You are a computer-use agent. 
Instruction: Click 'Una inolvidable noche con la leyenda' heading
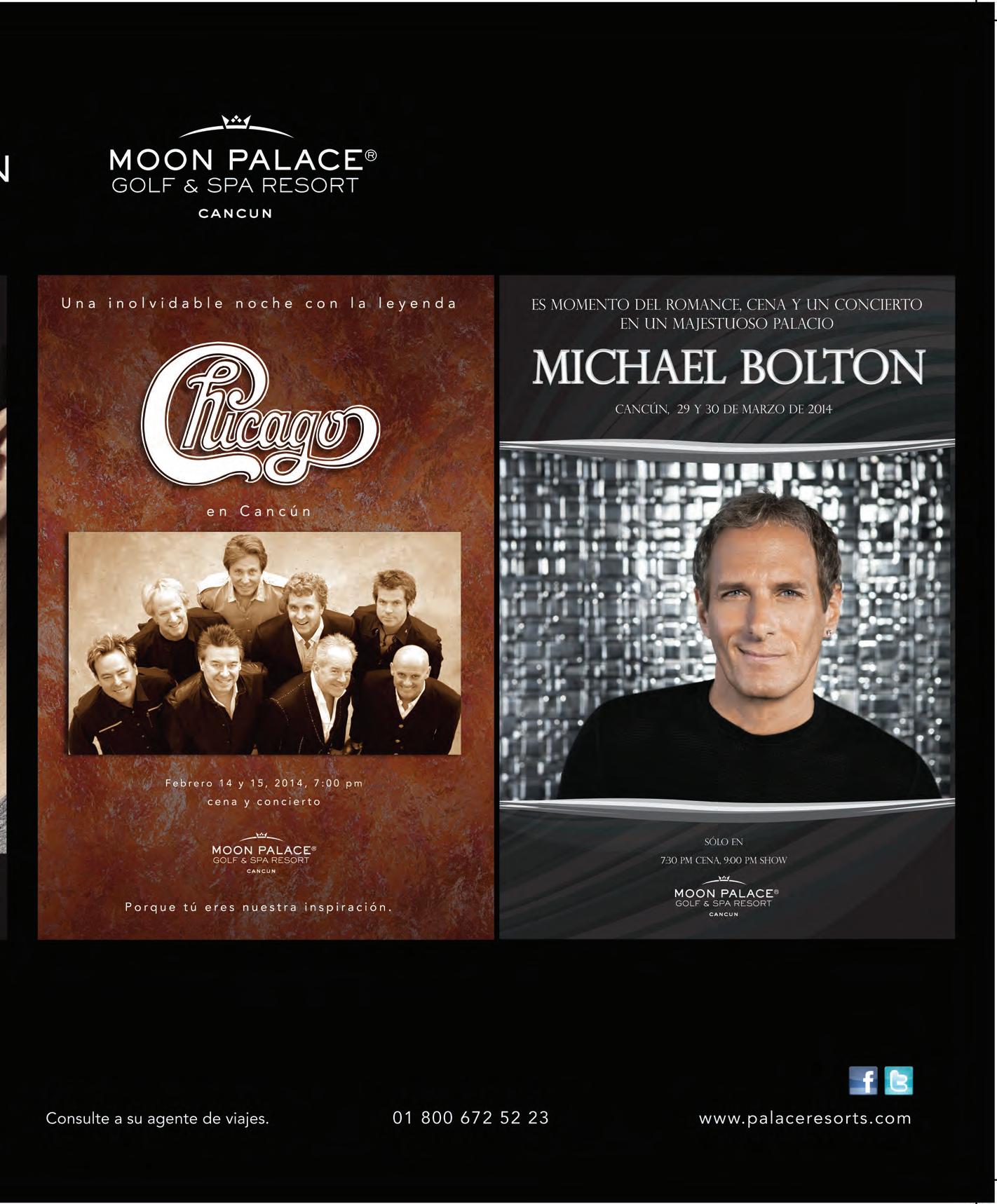coord(259,303)
